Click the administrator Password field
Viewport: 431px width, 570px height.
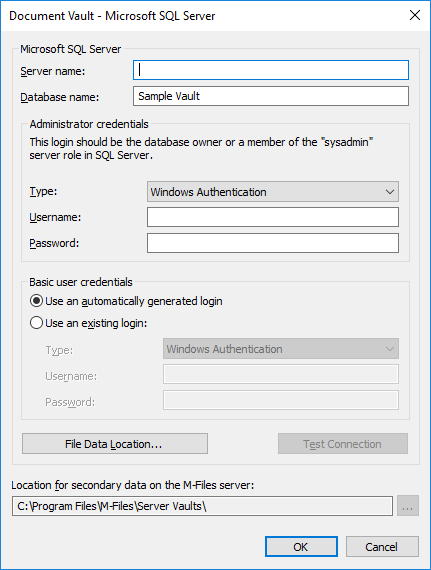273,243
